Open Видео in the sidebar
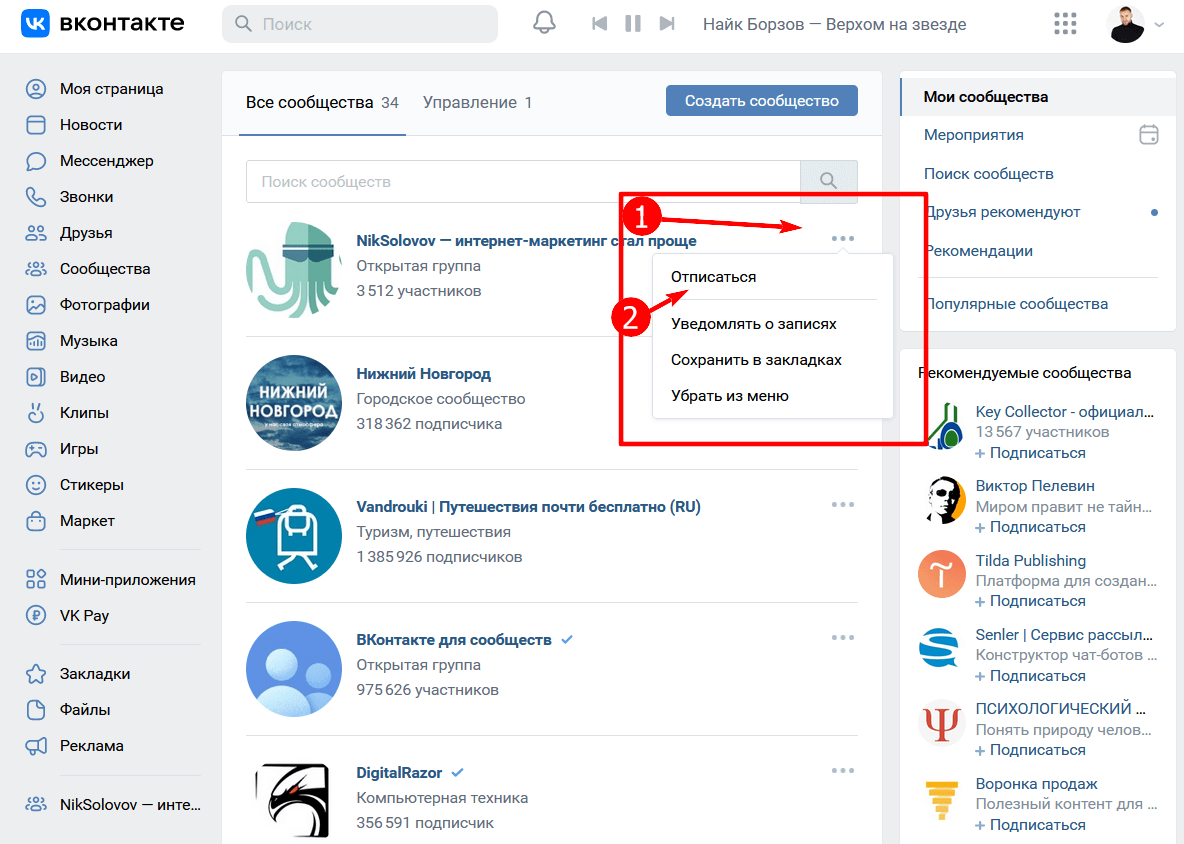This screenshot has width=1184, height=844. tap(82, 377)
